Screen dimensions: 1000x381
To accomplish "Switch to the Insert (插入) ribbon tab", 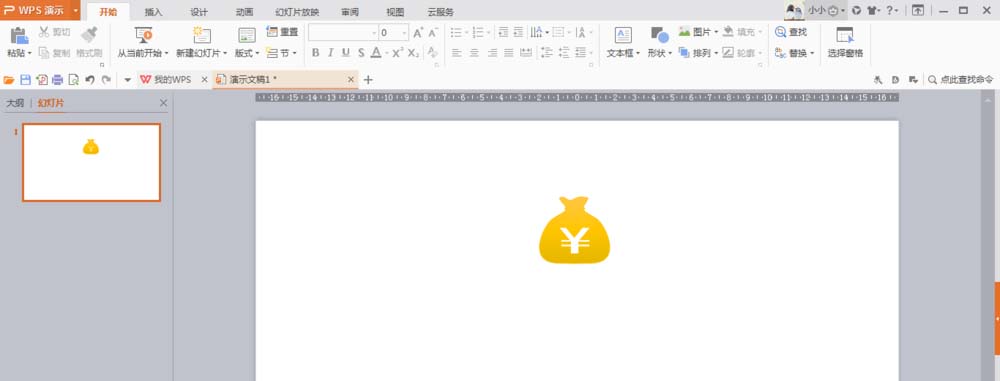I will coord(153,12).
